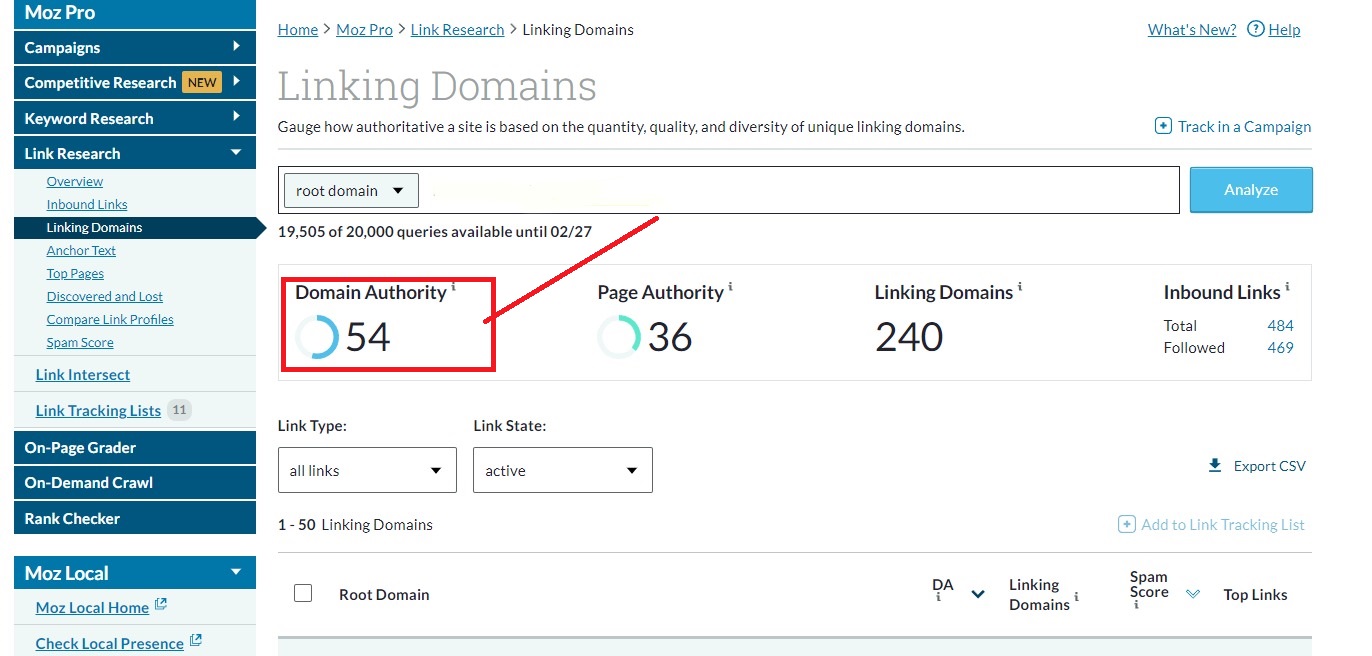Click the Help question mark icon
Image resolution: width=1372 pixels, height=656 pixels.
1256,29
